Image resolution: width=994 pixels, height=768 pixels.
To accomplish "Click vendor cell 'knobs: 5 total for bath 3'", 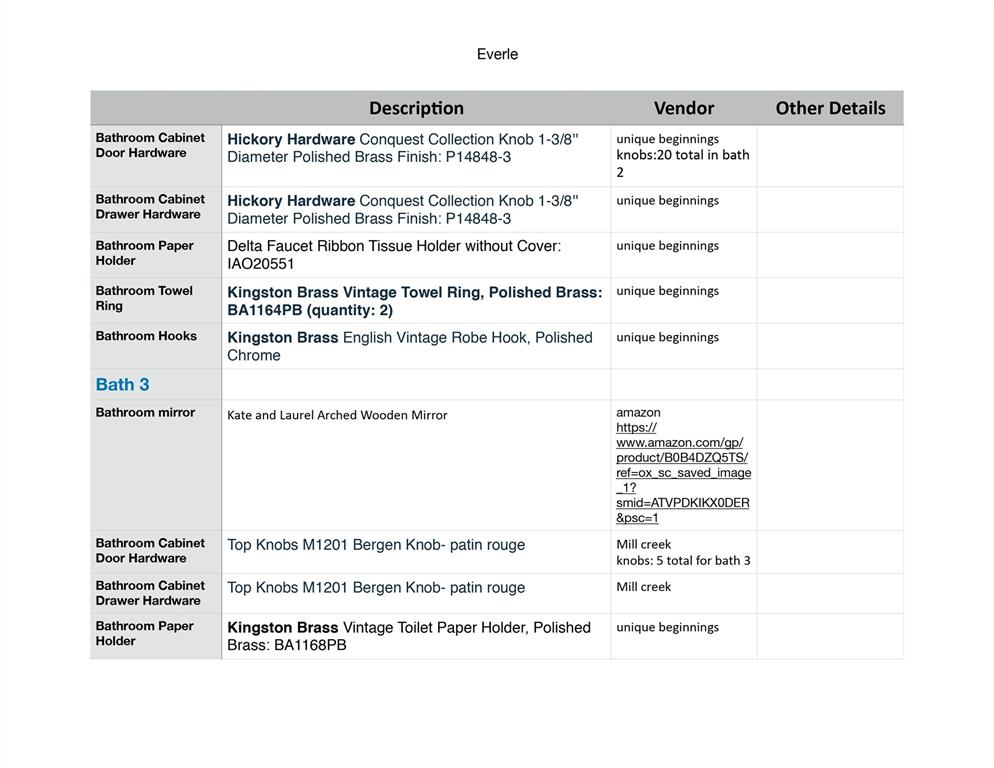I will [683, 561].
